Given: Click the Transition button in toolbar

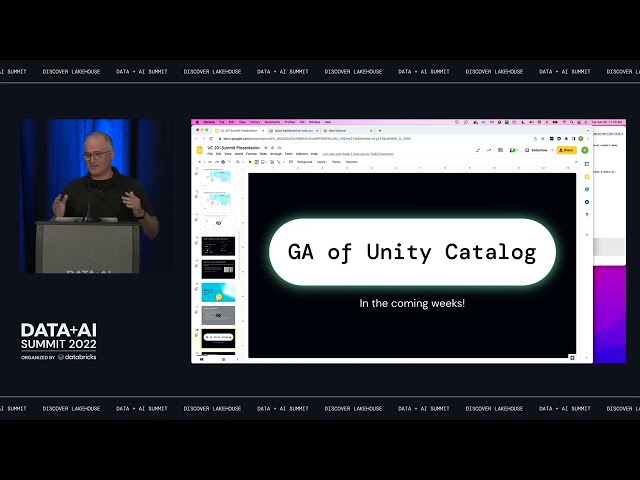Looking at the screenshot, I should coord(351,162).
